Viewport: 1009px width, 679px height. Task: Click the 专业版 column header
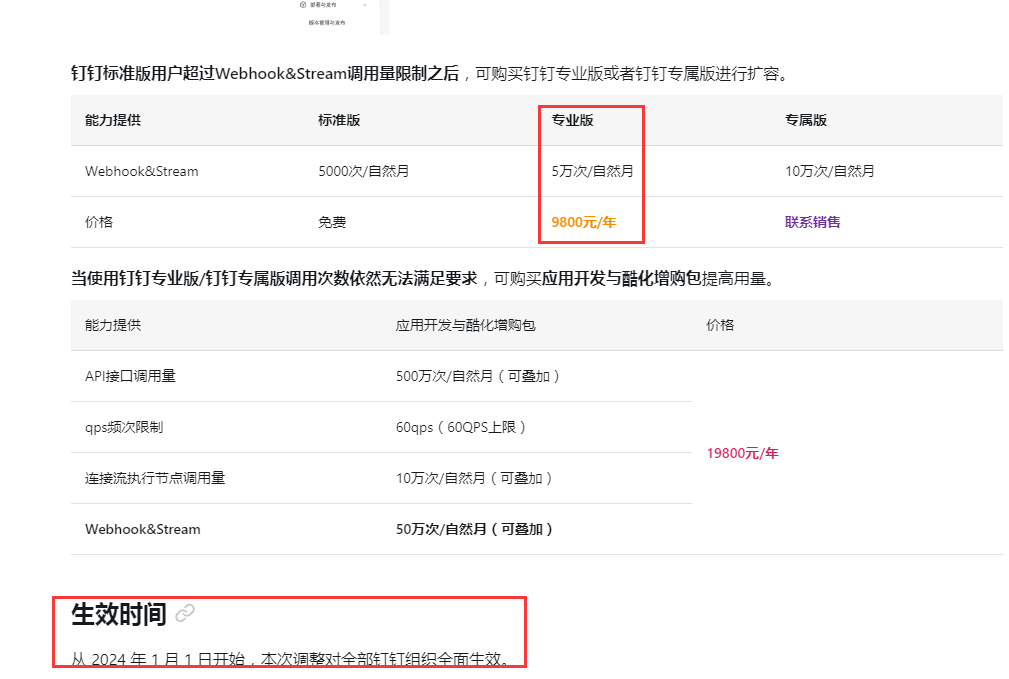(x=572, y=120)
